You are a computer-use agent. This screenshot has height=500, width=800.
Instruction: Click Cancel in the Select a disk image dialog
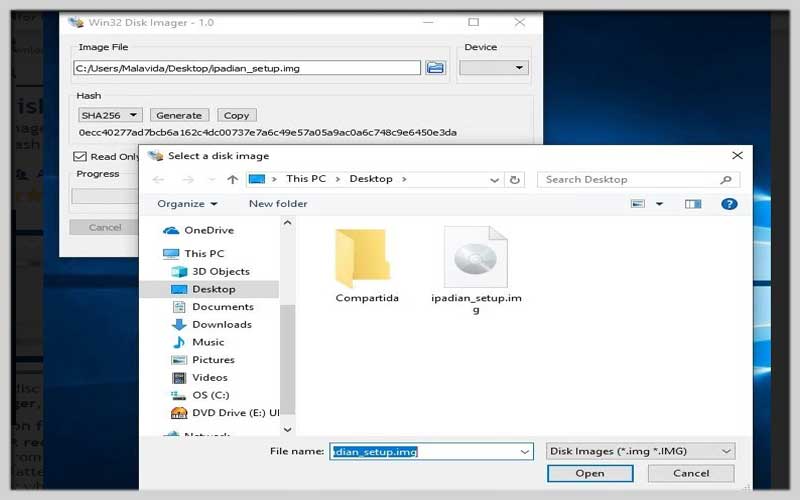point(691,473)
